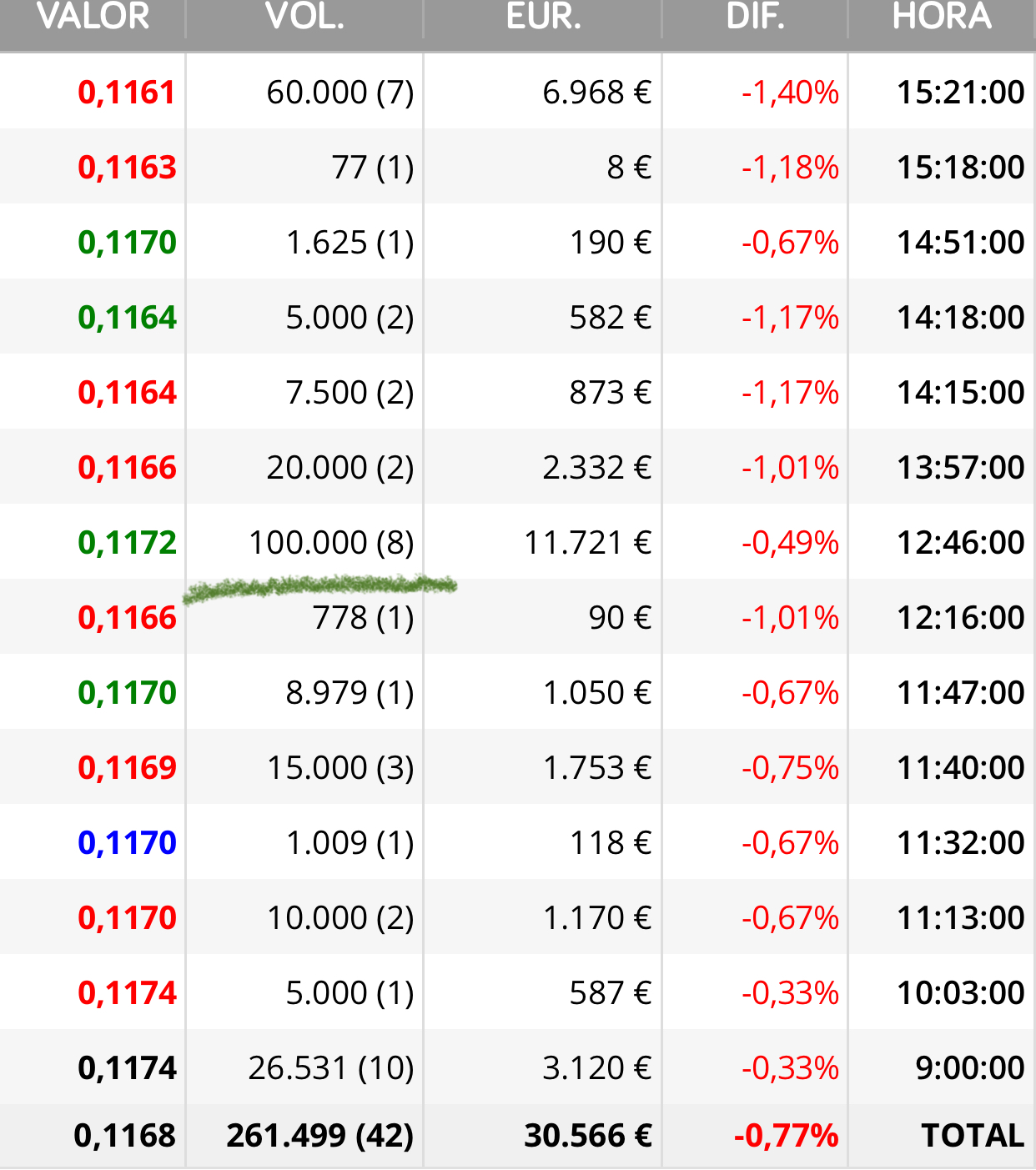Click the 582 € amount
The image size is (1036, 1170).
[610, 318]
